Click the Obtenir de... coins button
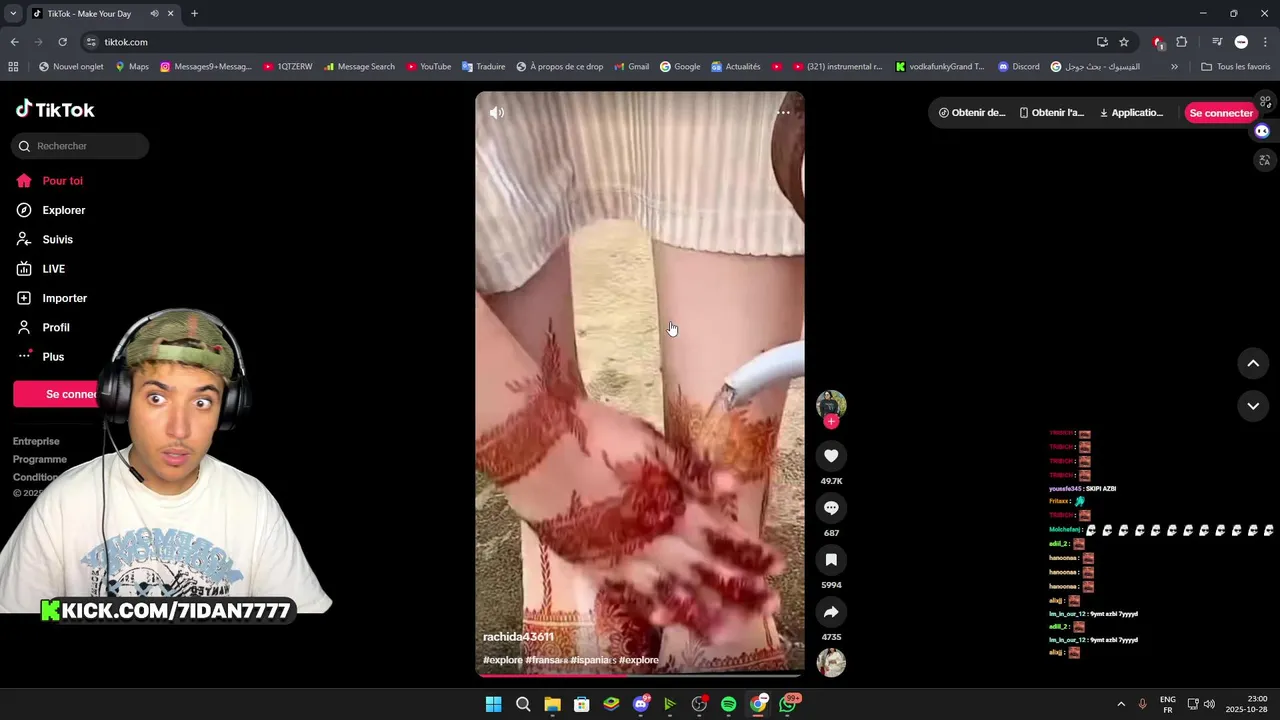This screenshot has height=720, width=1280. [x=972, y=113]
